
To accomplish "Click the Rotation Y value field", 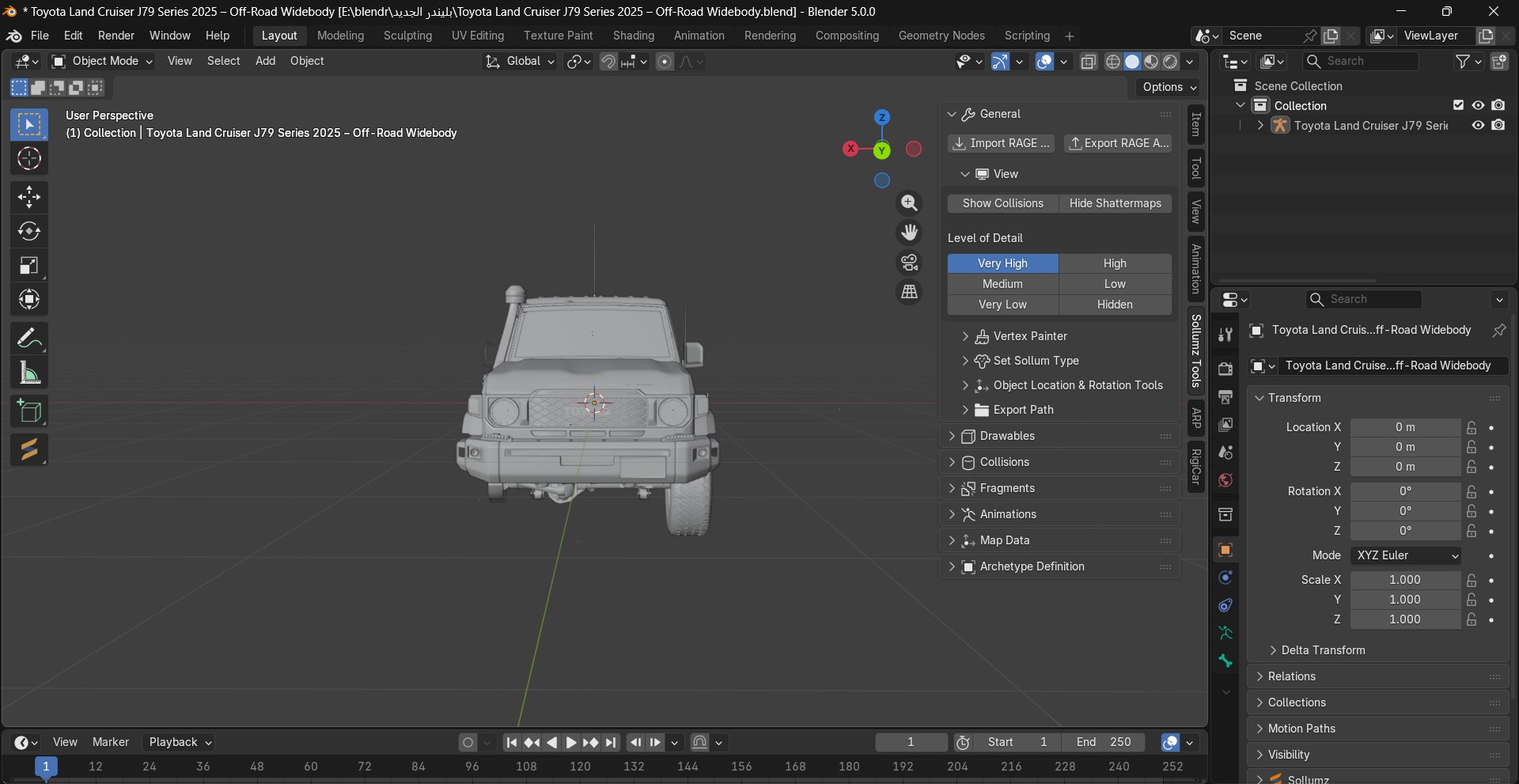I will (x=1405, y=511).
